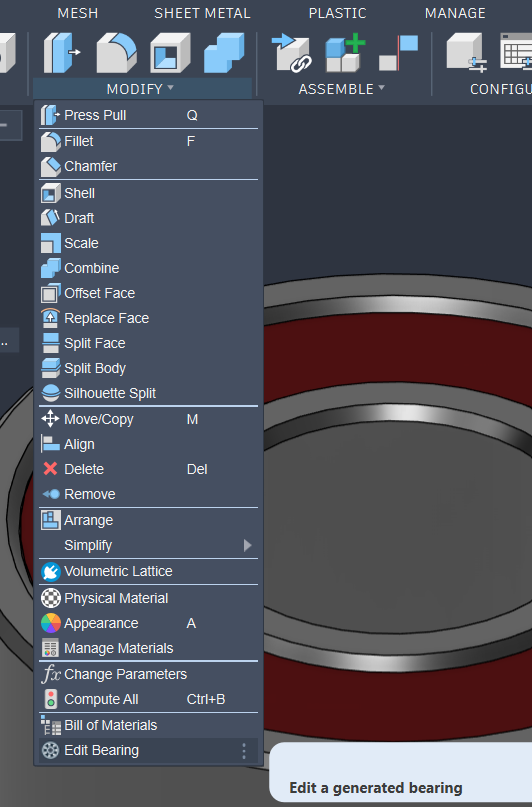Viewport: 532px width, 807px height.
Task: Choose Move/Copy from the menu
Action: 148,419
